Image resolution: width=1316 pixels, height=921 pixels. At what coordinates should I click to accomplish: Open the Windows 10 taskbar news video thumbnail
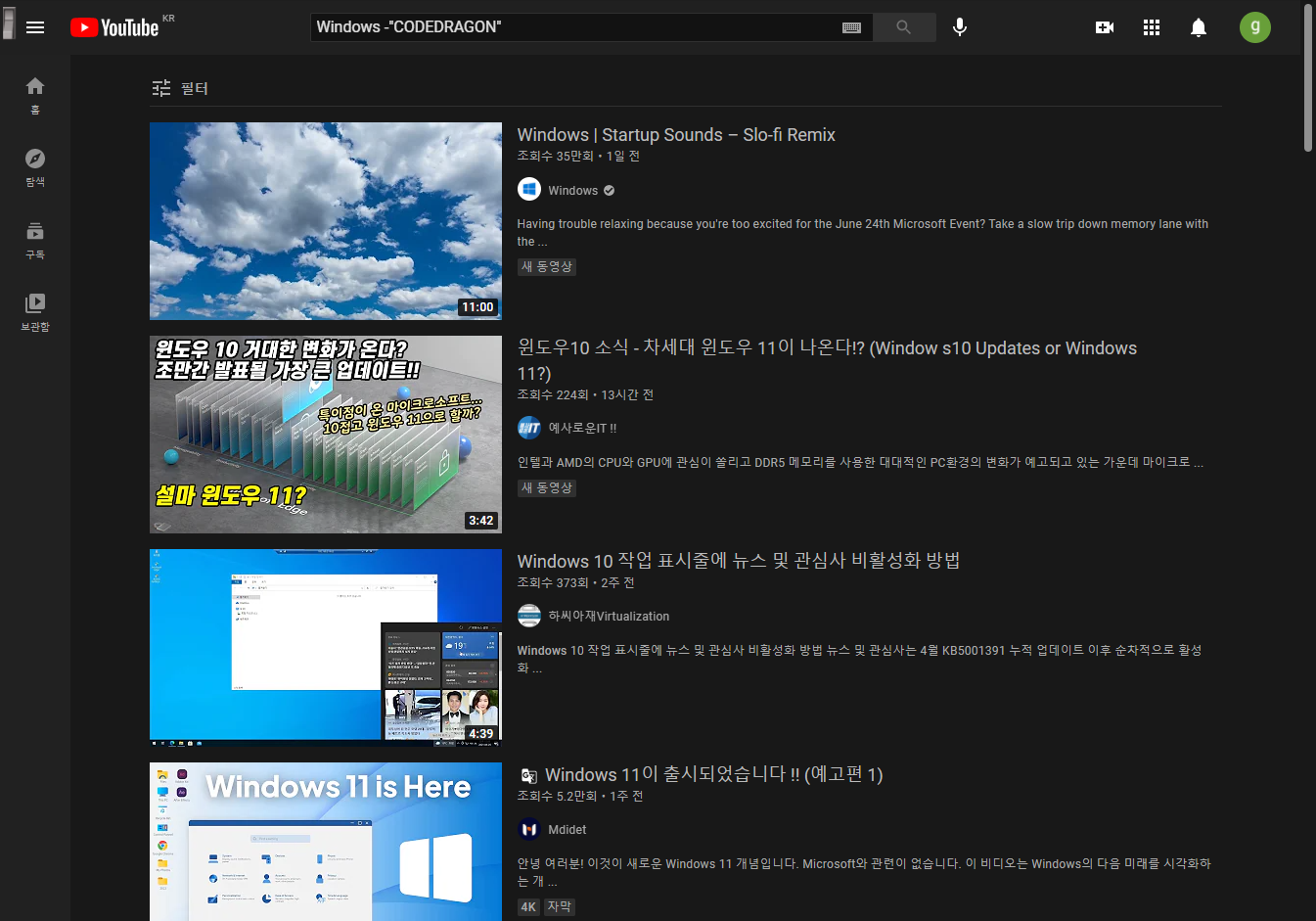click(x=326, y=648)
